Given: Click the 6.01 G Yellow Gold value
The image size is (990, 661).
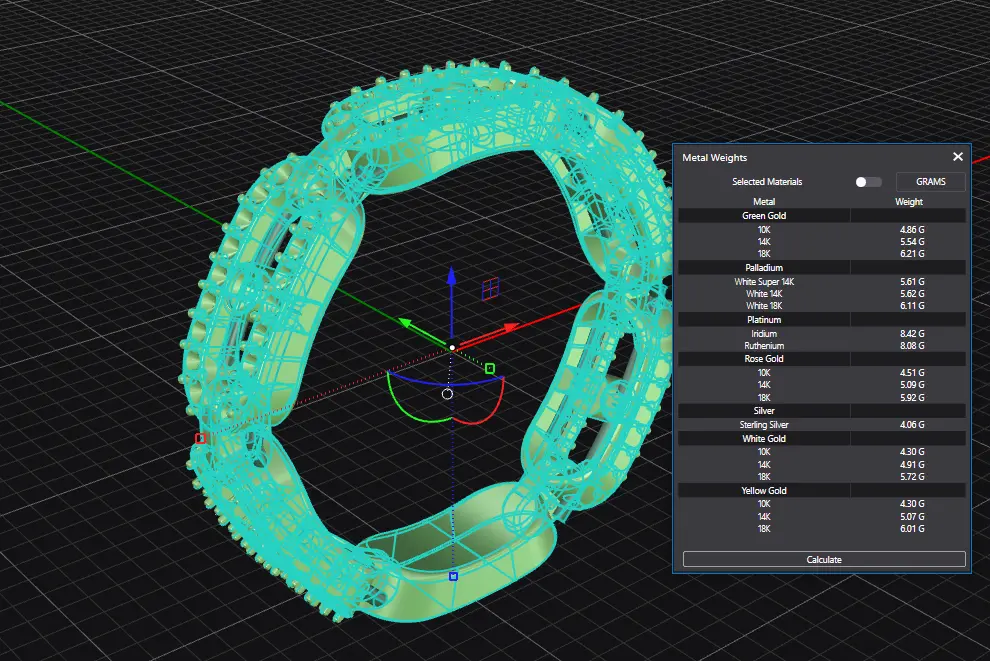Looking at the screenshot, I should pos(912,528).
